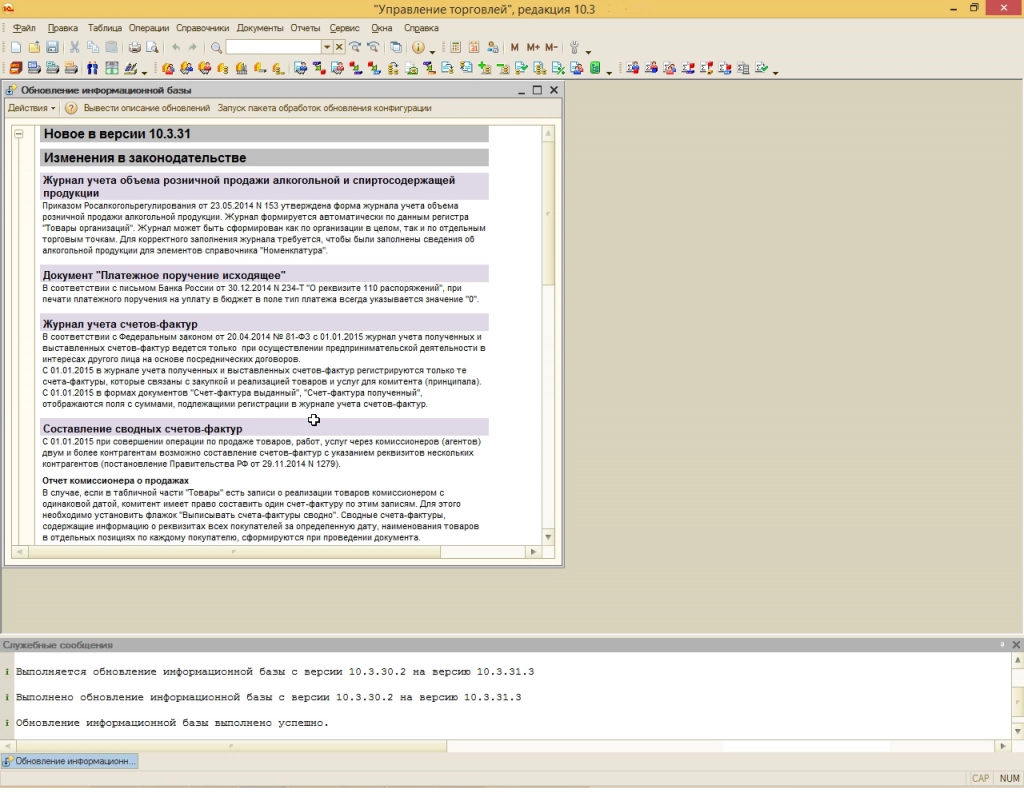Screen dimensions: 1024x793
Task: Close the Служебные сообщения panel
Action: pos(1016,645)
